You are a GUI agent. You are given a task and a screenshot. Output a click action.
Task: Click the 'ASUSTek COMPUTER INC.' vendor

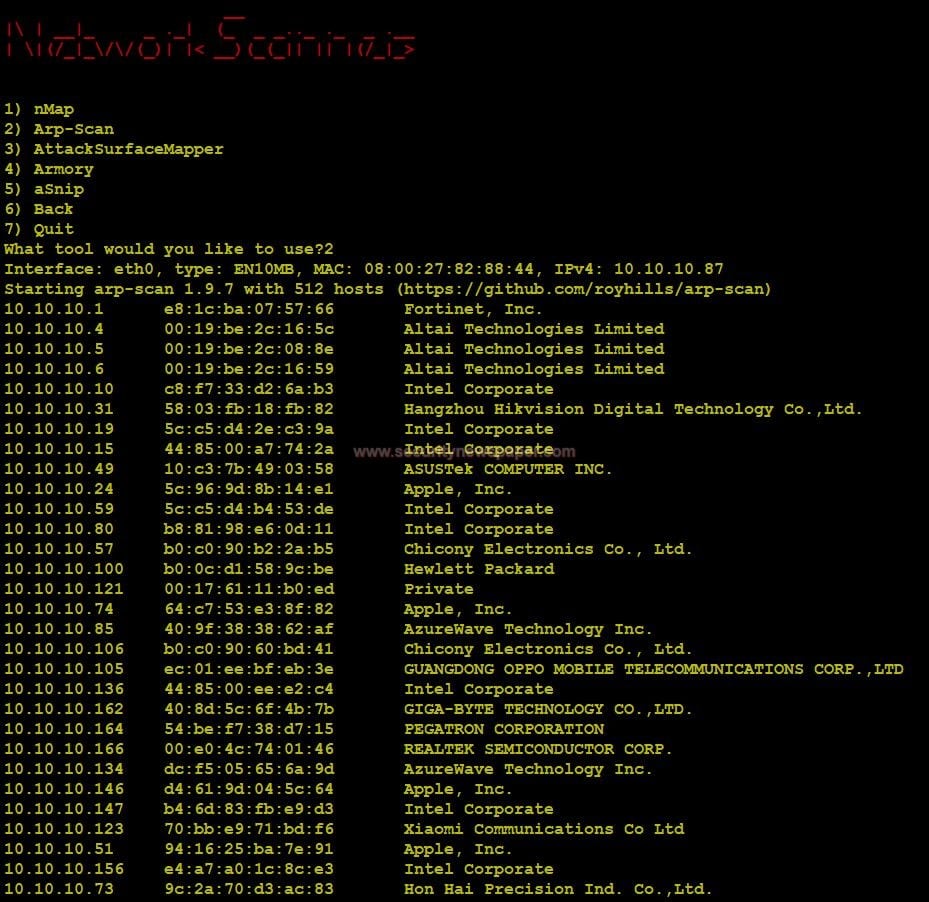click(508, 469)
